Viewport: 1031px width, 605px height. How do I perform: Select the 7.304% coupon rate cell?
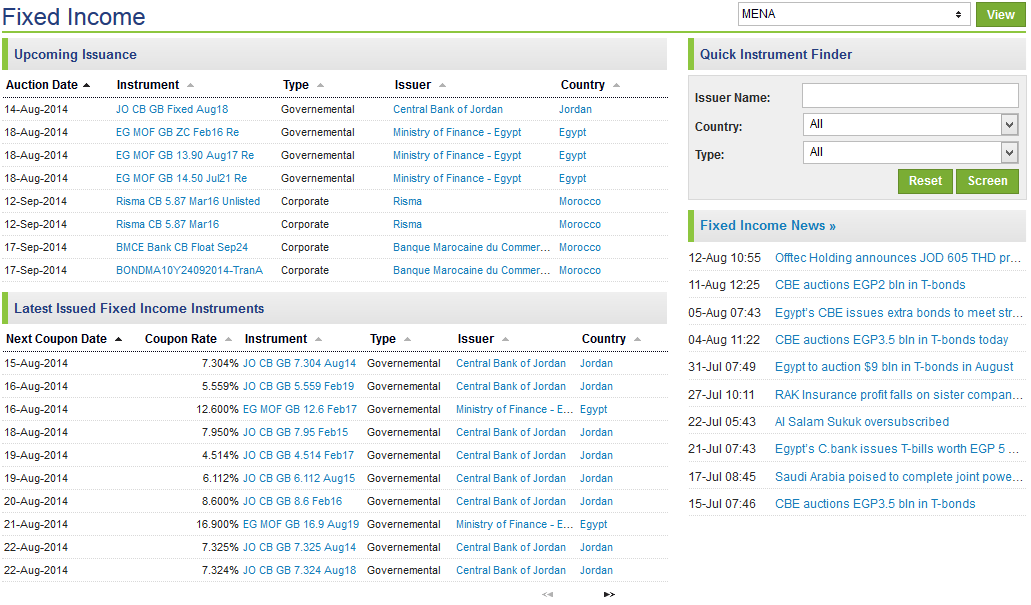(220, 363)
